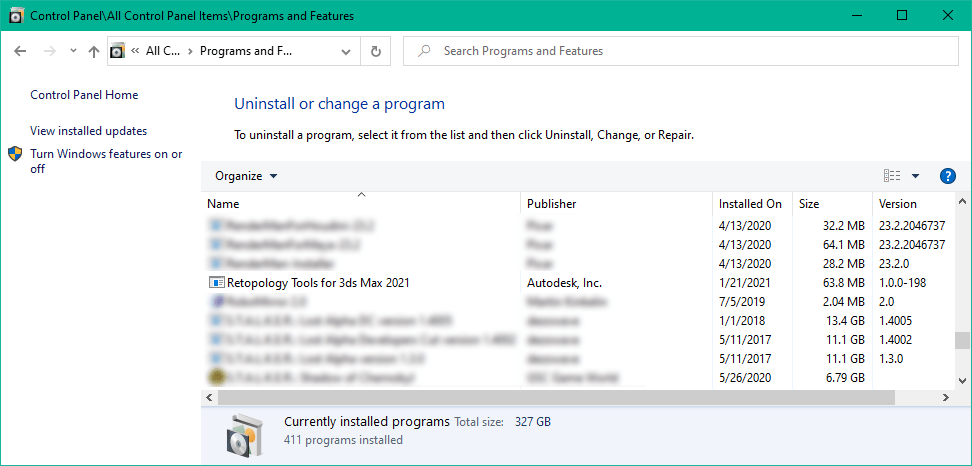The width and height of the screenshot is (972, 466).
Task: Click the 23.2.0 version value
Action: pos(893,263)
